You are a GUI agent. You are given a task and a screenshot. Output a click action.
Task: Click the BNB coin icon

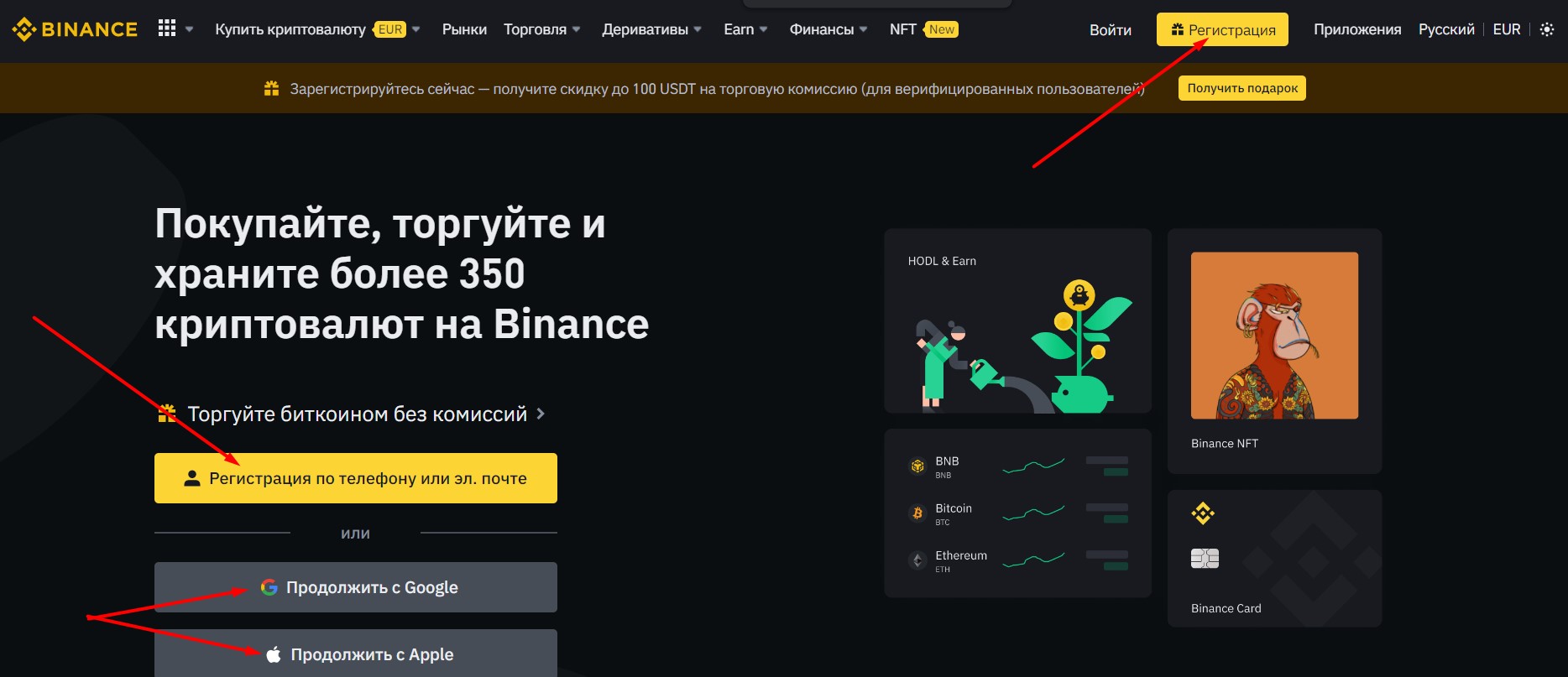pos(917,466)
